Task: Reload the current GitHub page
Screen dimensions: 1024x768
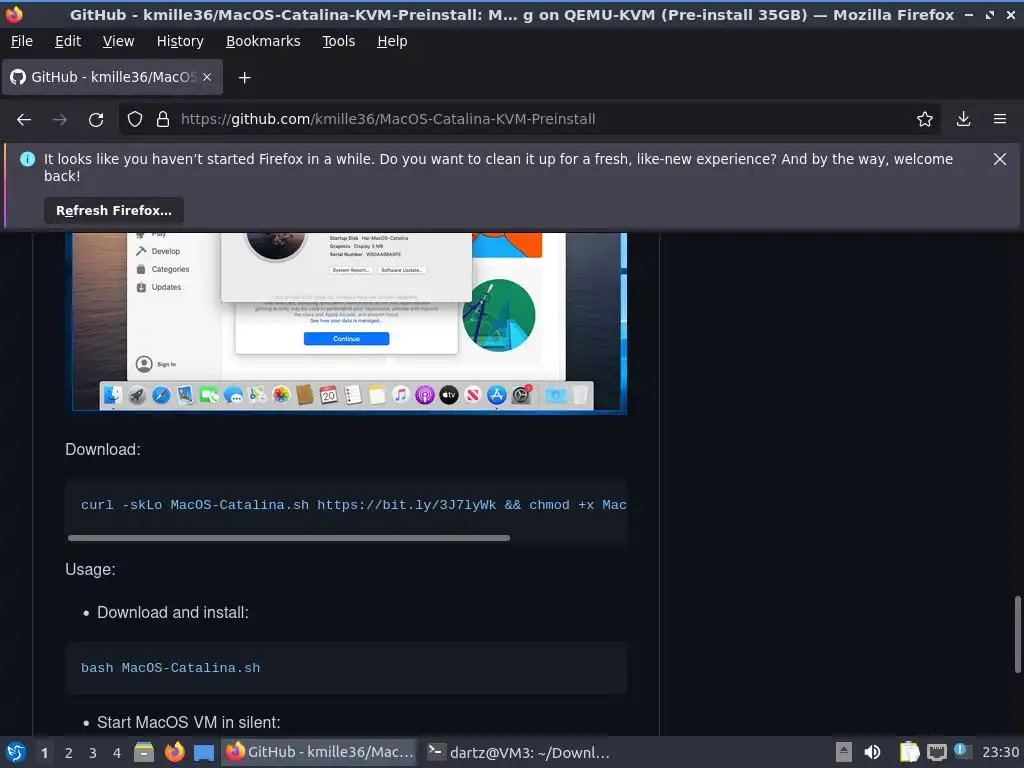Action: [x=96, y=120]
